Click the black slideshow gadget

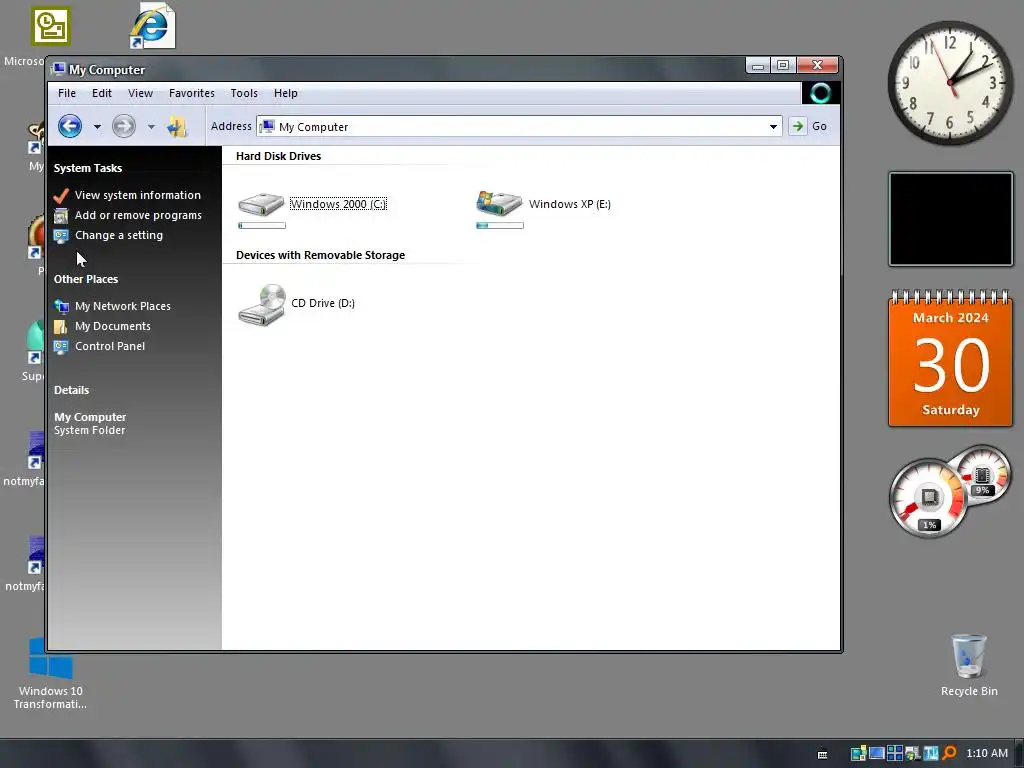951,219
